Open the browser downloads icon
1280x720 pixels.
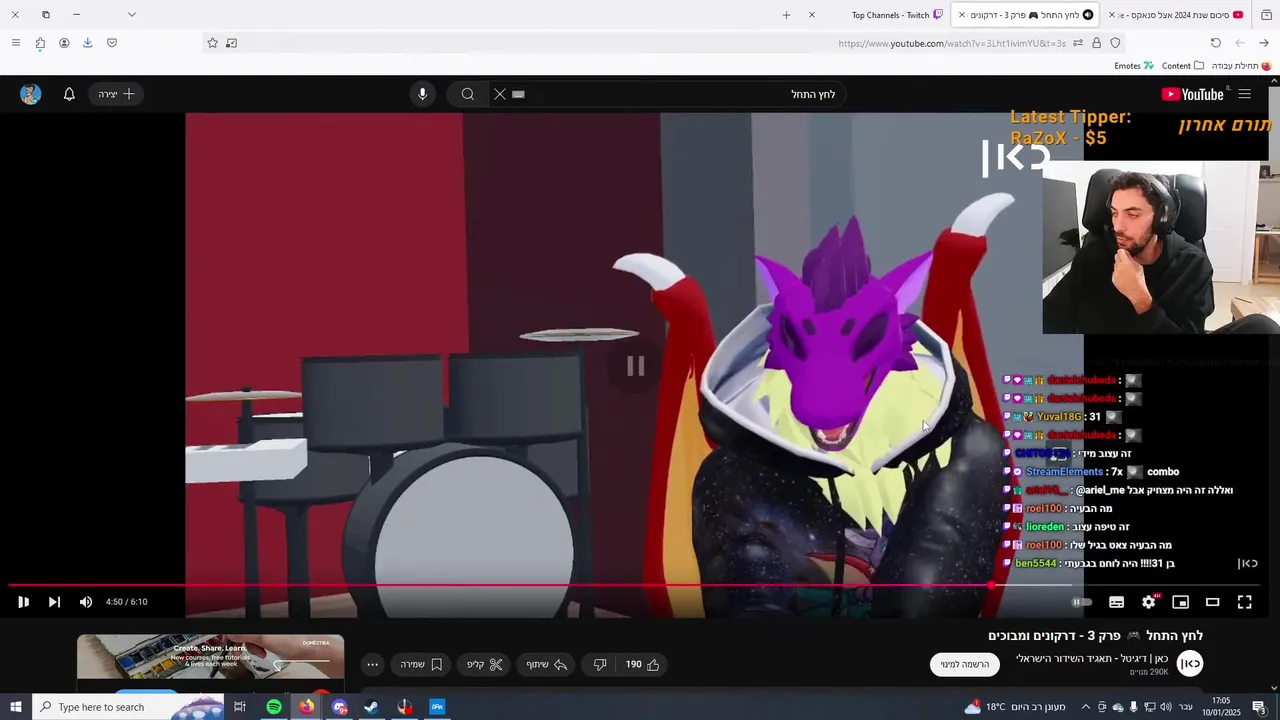pyautogui.click(x=87, y=43)
